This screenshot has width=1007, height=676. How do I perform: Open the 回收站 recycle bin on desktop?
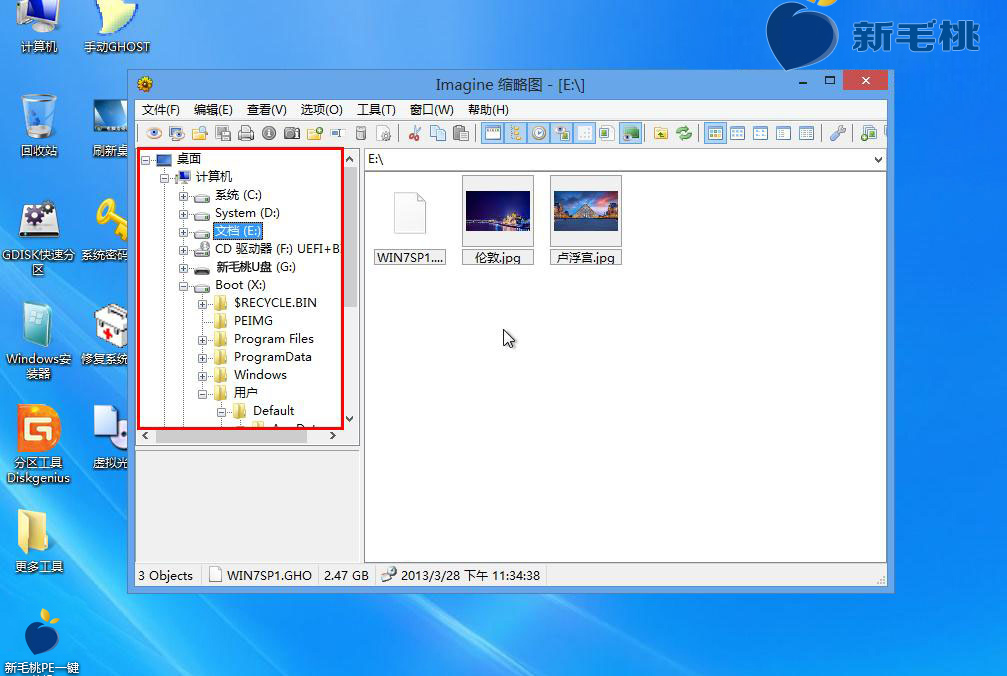click(39, 125)
